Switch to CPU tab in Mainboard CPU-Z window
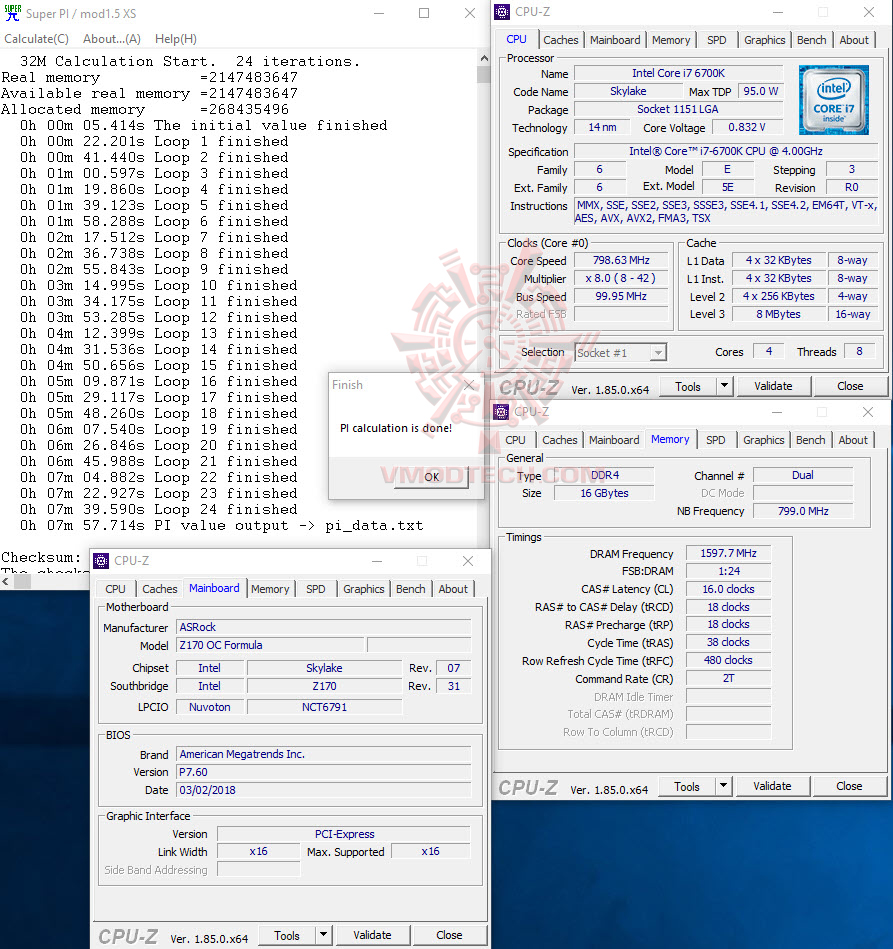 click(115, 589)
